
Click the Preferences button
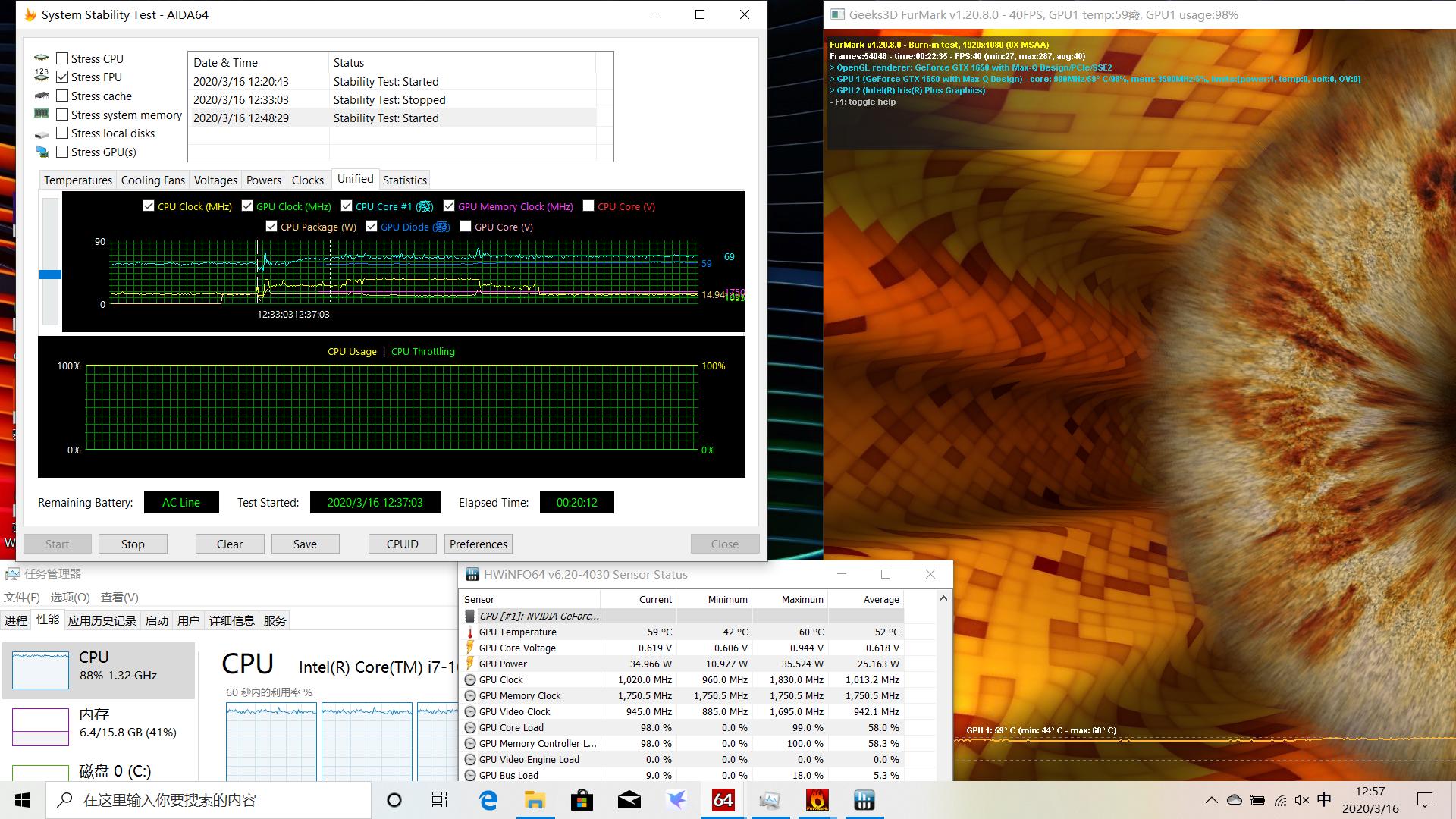tap(478, 544)
